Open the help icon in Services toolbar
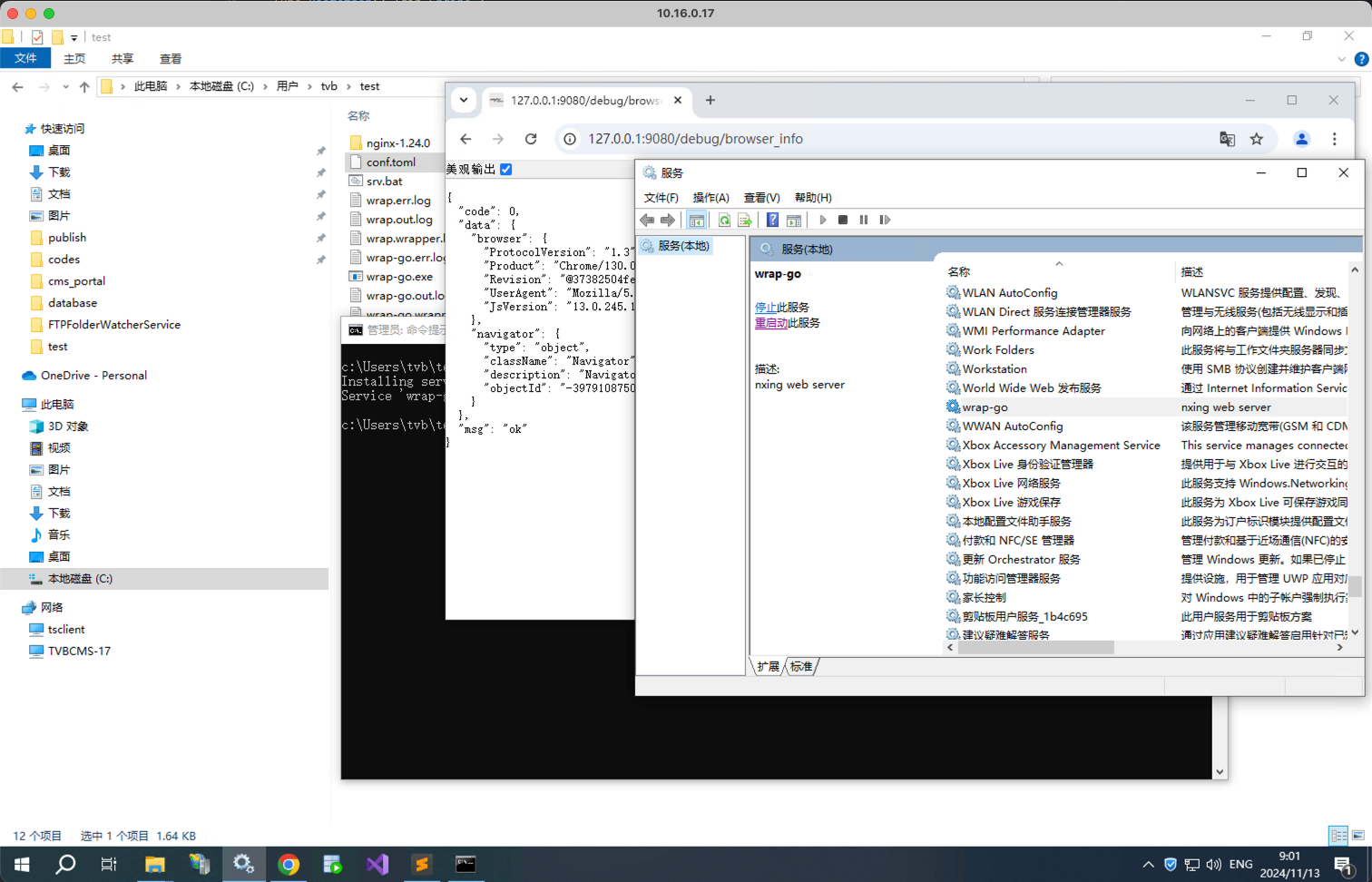1372x882 pixels. [x=772, y=220]
